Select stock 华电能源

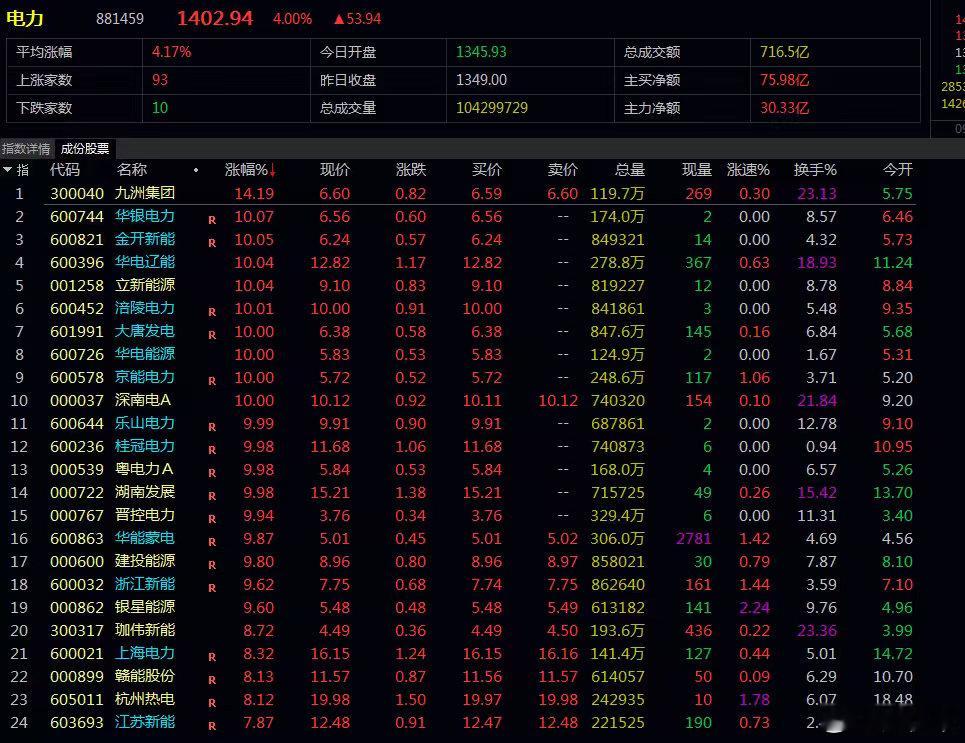145,354
